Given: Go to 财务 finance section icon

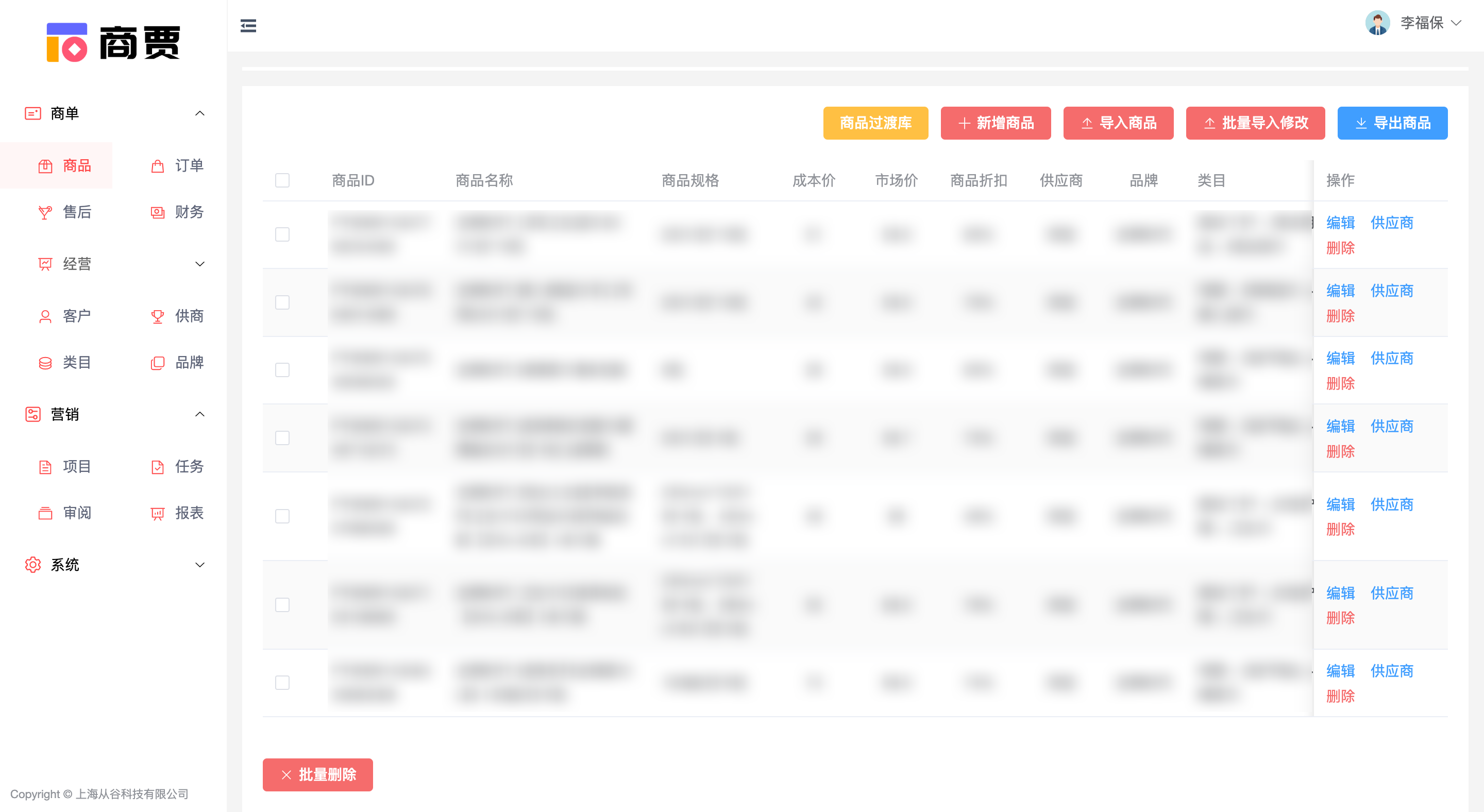Looking at the screenshot, I should click(157, 212).
